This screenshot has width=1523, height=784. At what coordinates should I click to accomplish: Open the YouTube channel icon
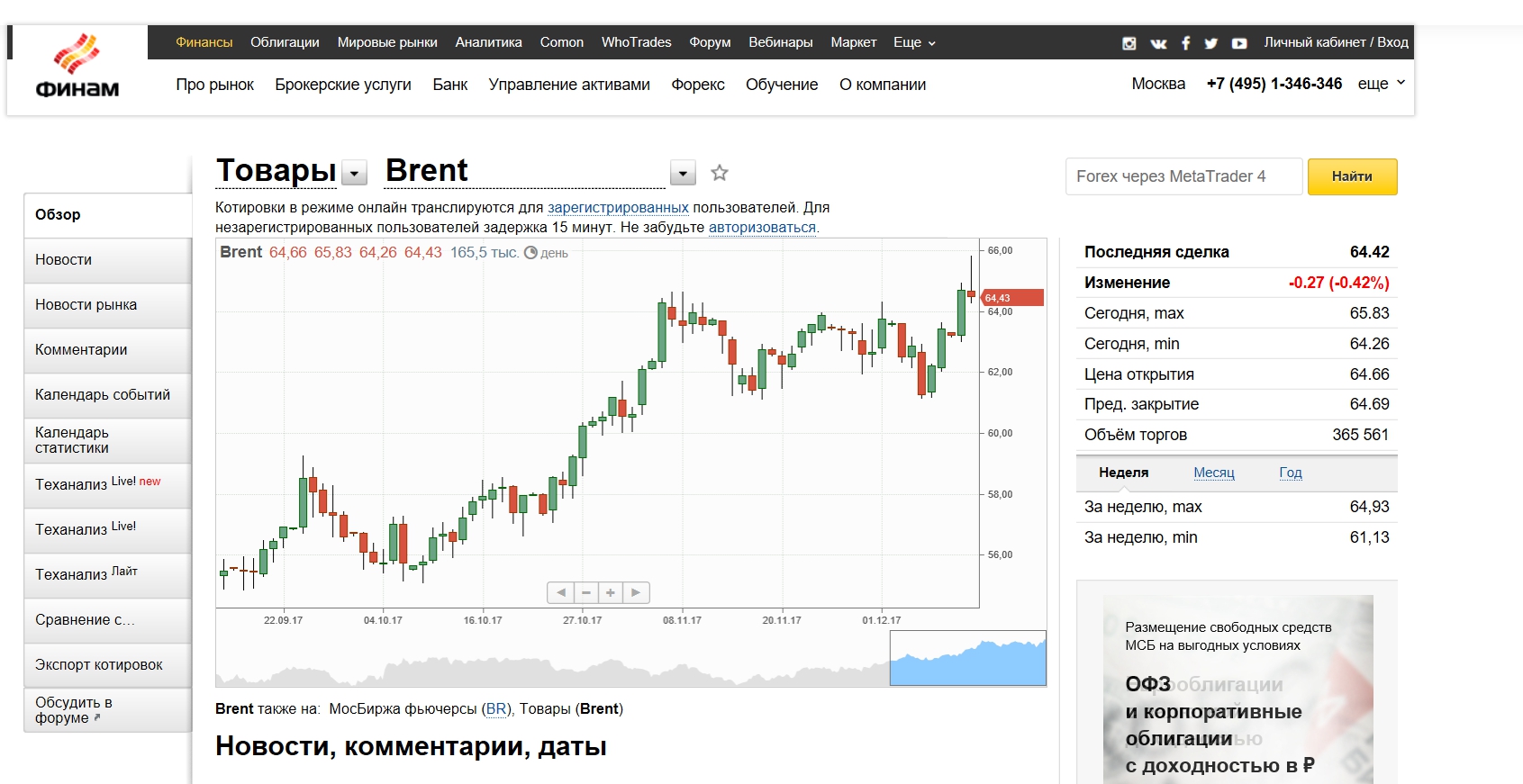1239,43
